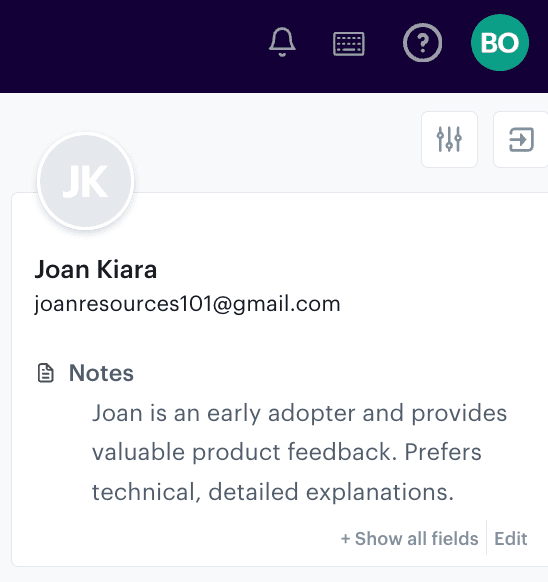The height and width of the screenshot is (582, 548).
Task: Open the notifications bell
Action: pyautogui.click(x=282, y=42)
